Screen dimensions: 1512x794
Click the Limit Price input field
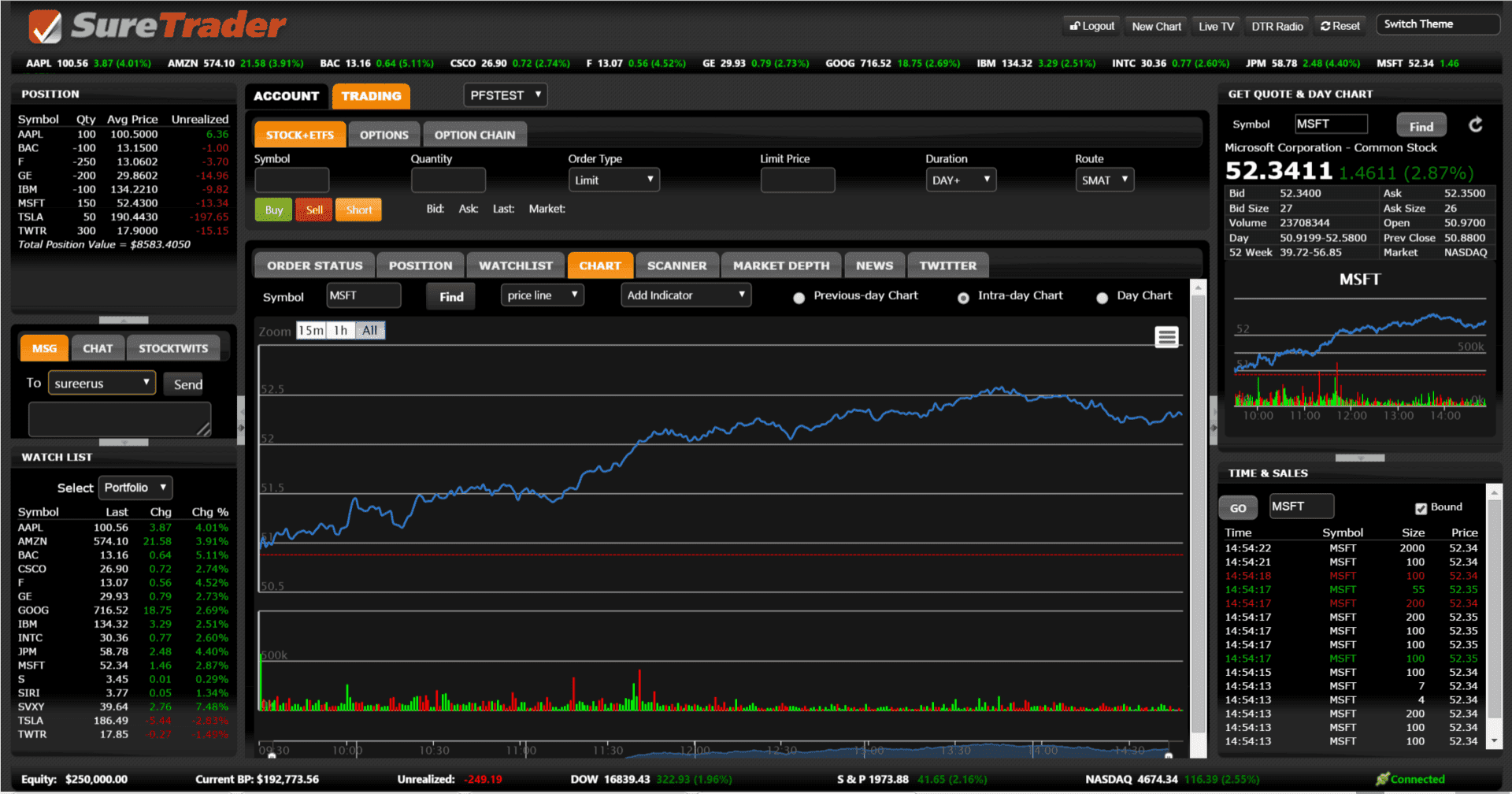coord(797,180)
